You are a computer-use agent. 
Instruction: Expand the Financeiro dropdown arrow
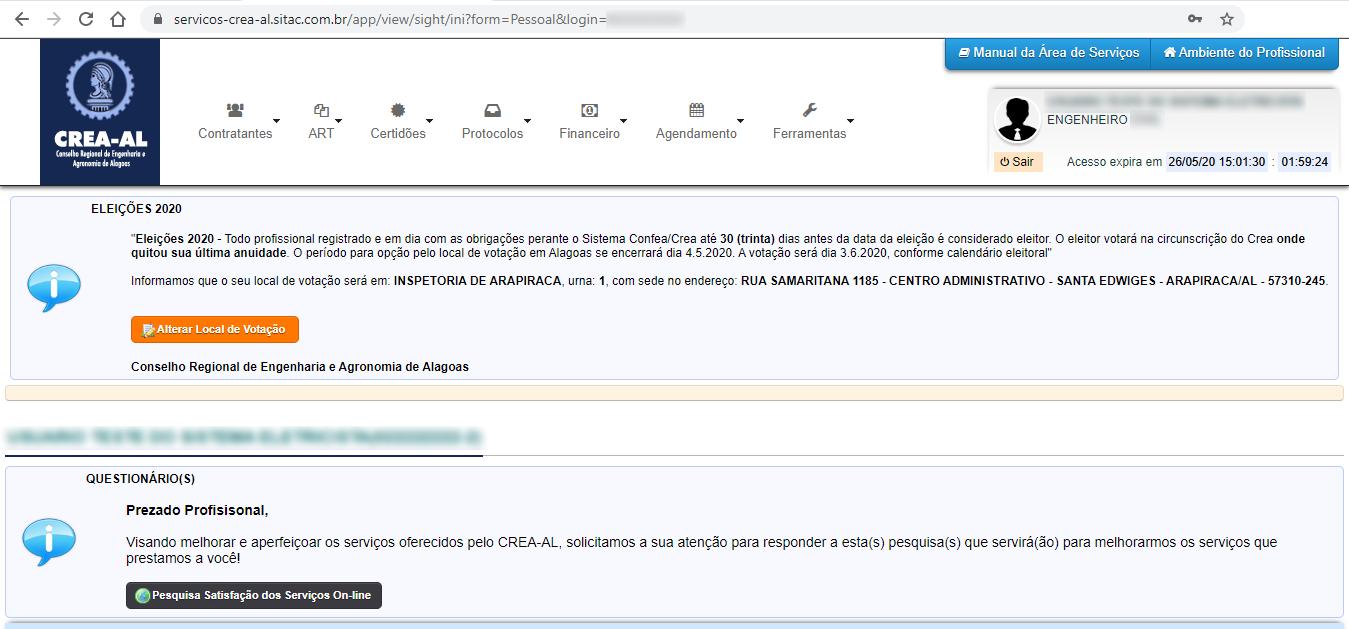tap(624, 120)
